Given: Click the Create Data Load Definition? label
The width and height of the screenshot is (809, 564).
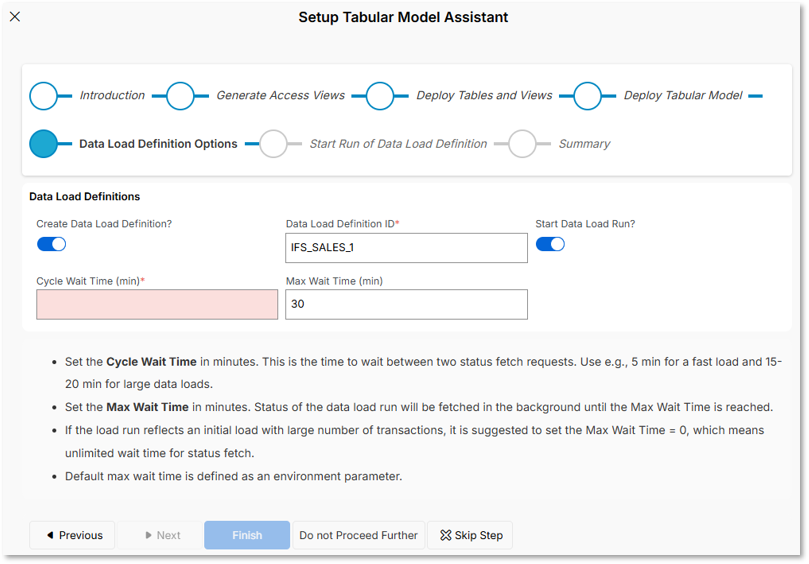Looking at the screenshot, I should click(104, 224).
